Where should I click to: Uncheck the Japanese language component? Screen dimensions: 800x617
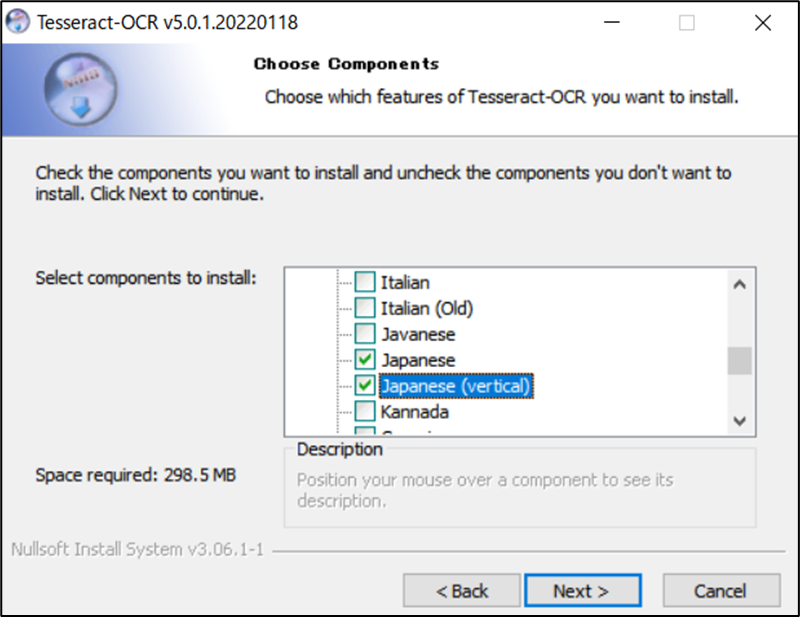pos(366,360)
